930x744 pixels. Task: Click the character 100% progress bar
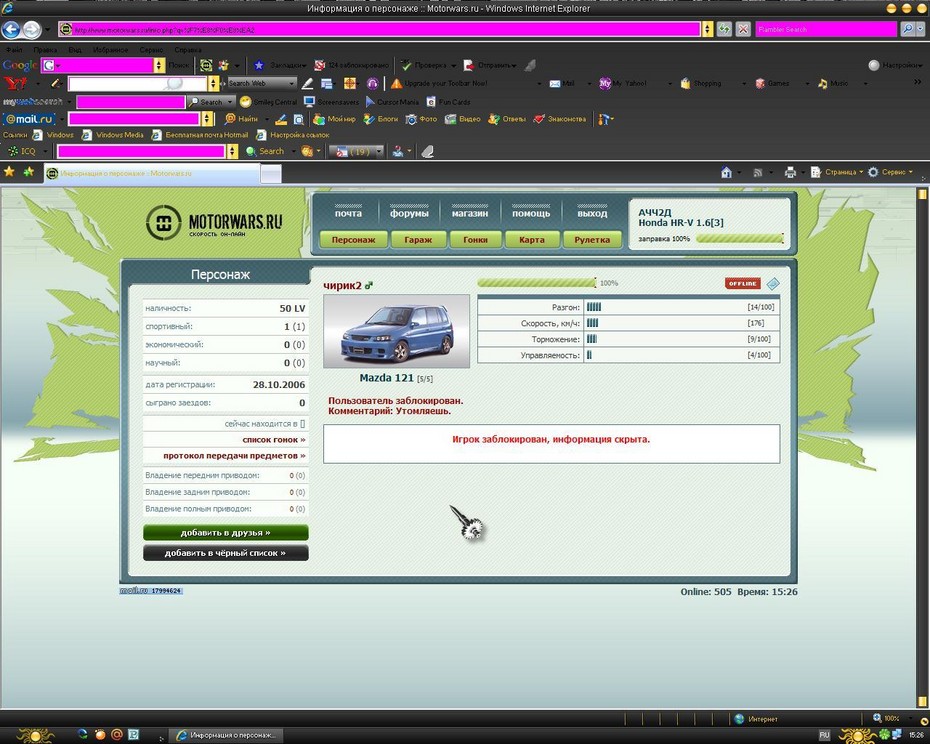click(x=537, y=283)
